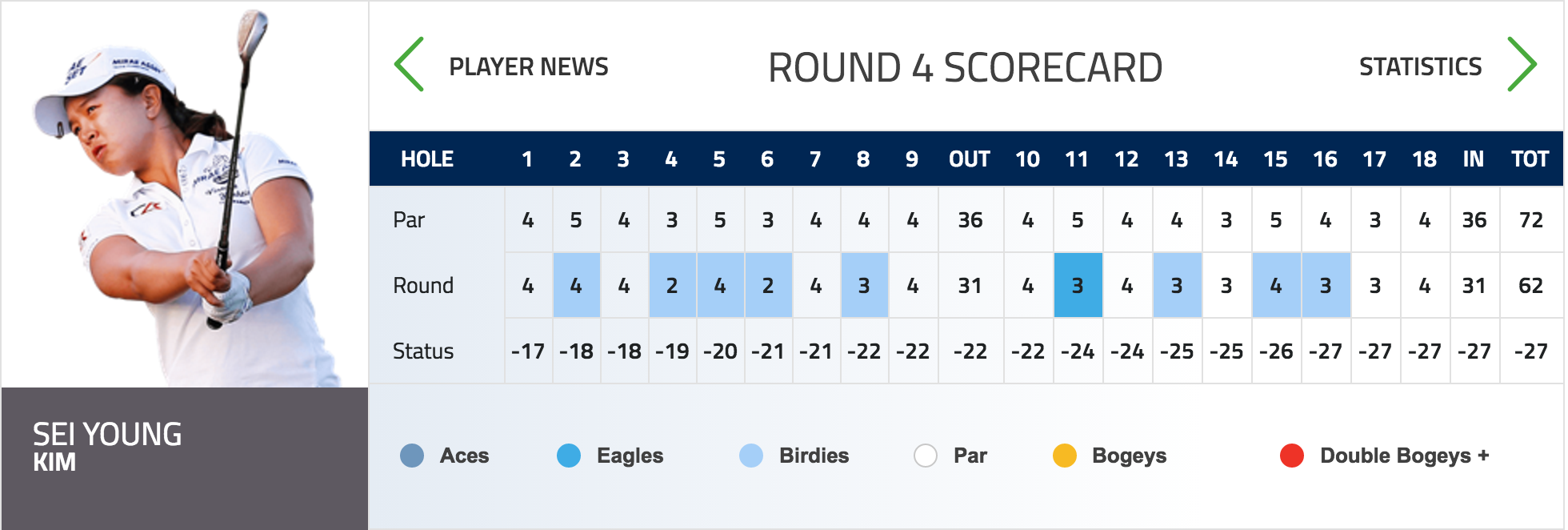The image size is (1568, 530).
Task: Click the Sei Young Kim name banner
Action: click(x=185, y=458)
